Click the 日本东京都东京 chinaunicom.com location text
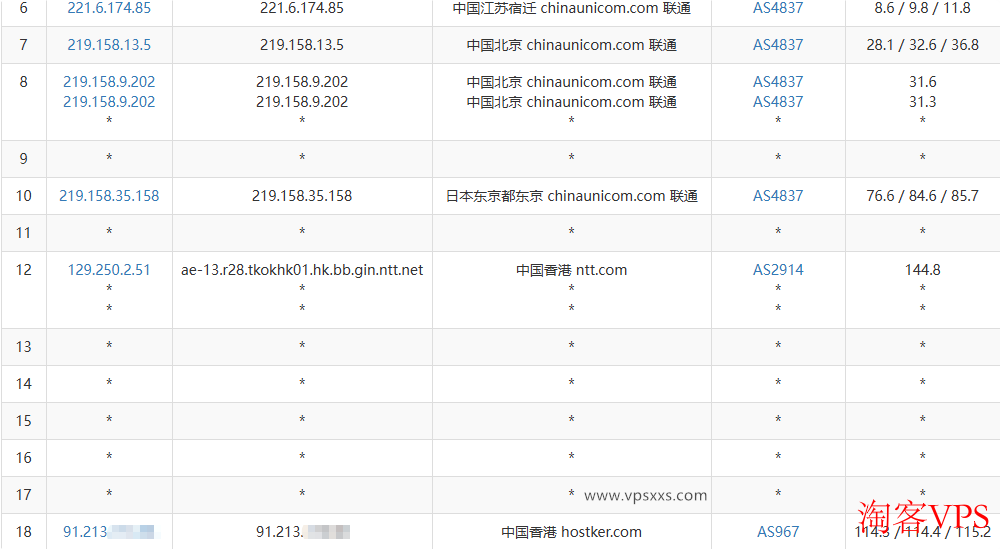 click(x=571, y=196)
